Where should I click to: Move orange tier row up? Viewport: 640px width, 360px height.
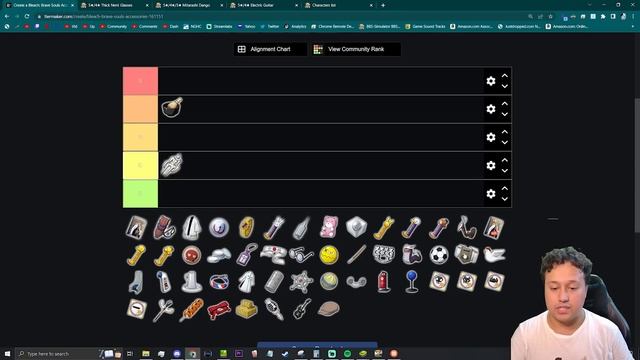505,104
